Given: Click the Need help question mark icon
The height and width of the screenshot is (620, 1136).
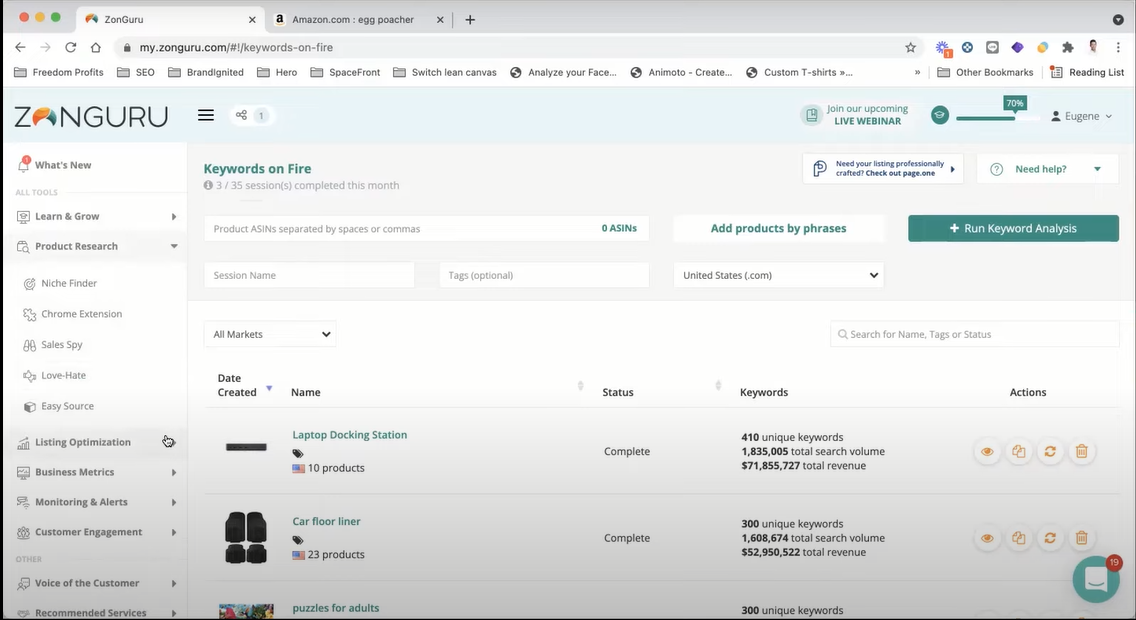Looking at the screenshot, I should coord(997,169).
